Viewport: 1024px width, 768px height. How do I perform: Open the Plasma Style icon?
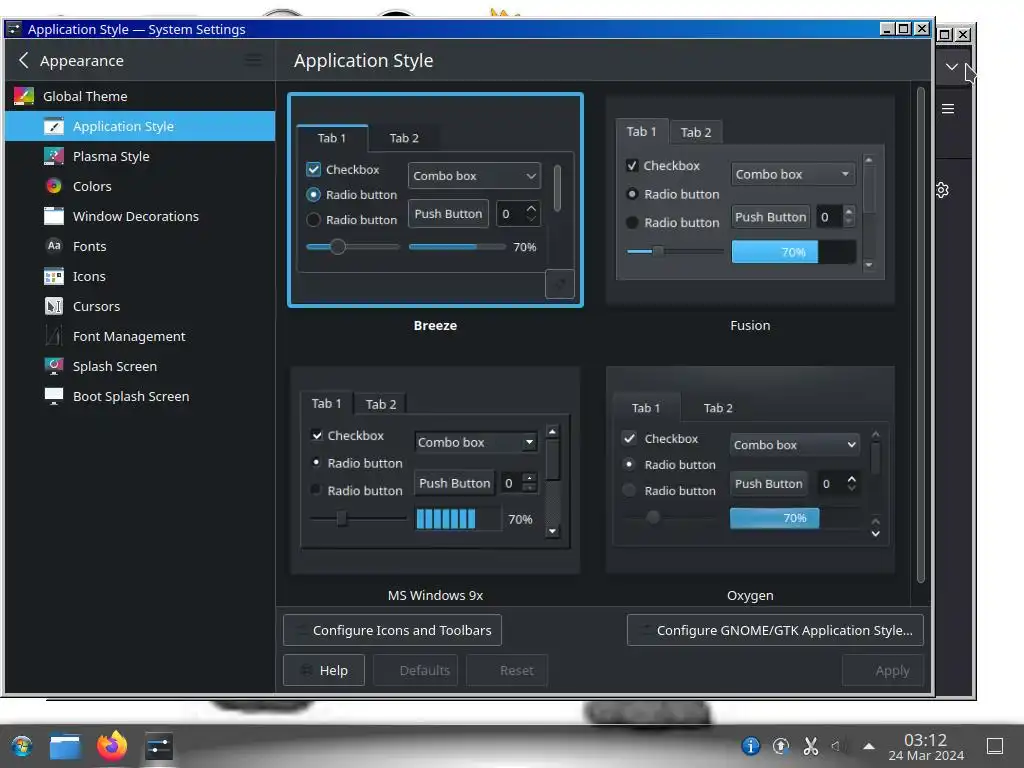pos(54,156)
